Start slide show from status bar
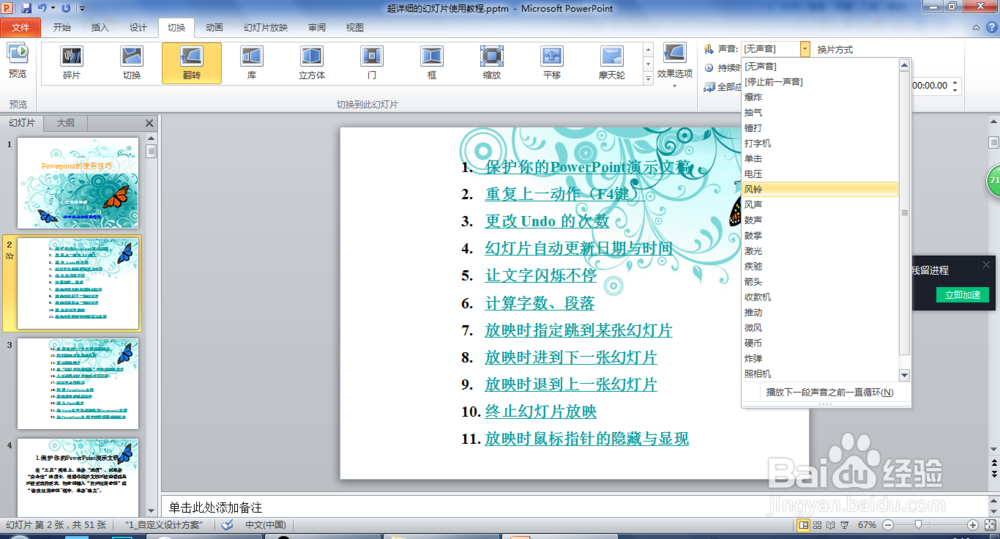Screen dimensions: 1000x539 point(844,525)
